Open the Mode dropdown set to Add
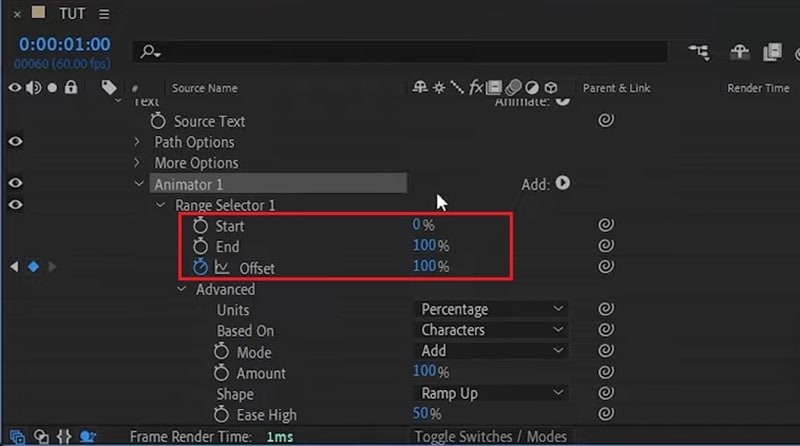 [491, 351]
